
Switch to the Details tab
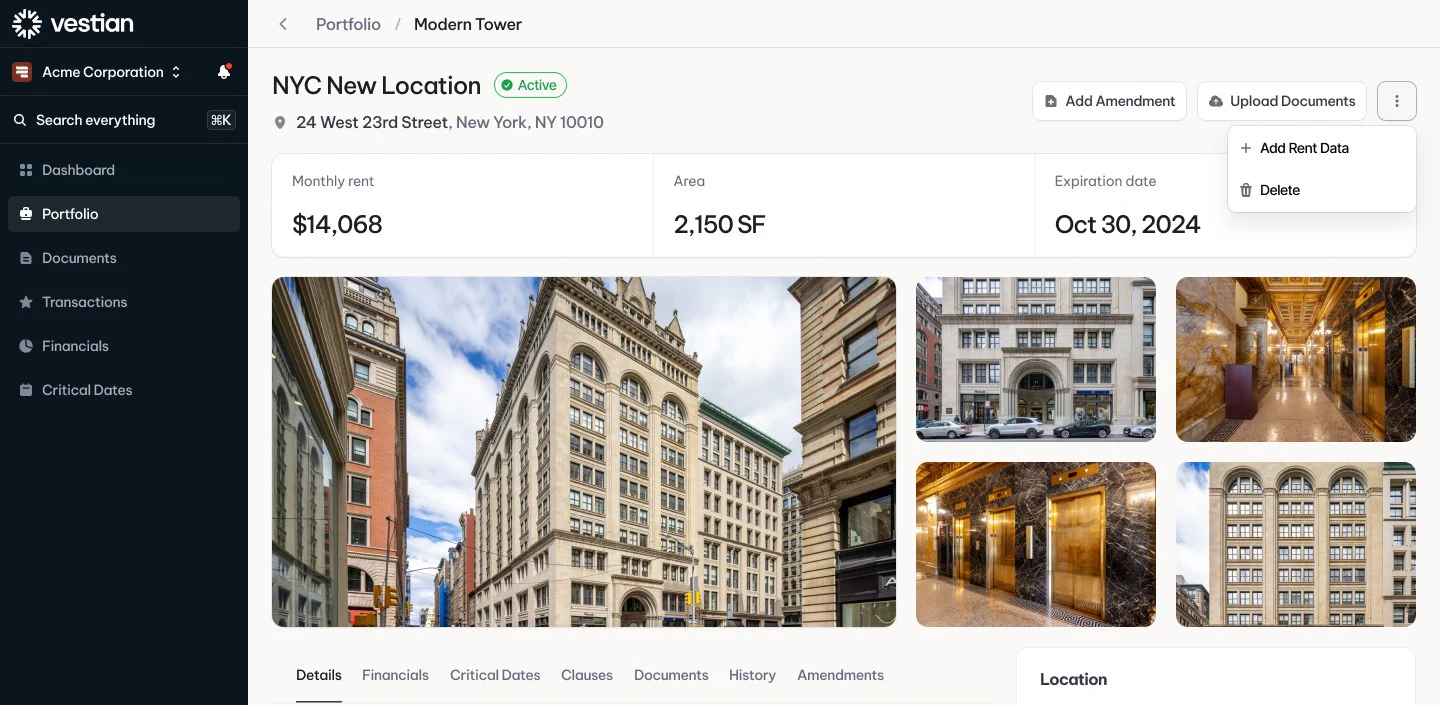[319, 676]
